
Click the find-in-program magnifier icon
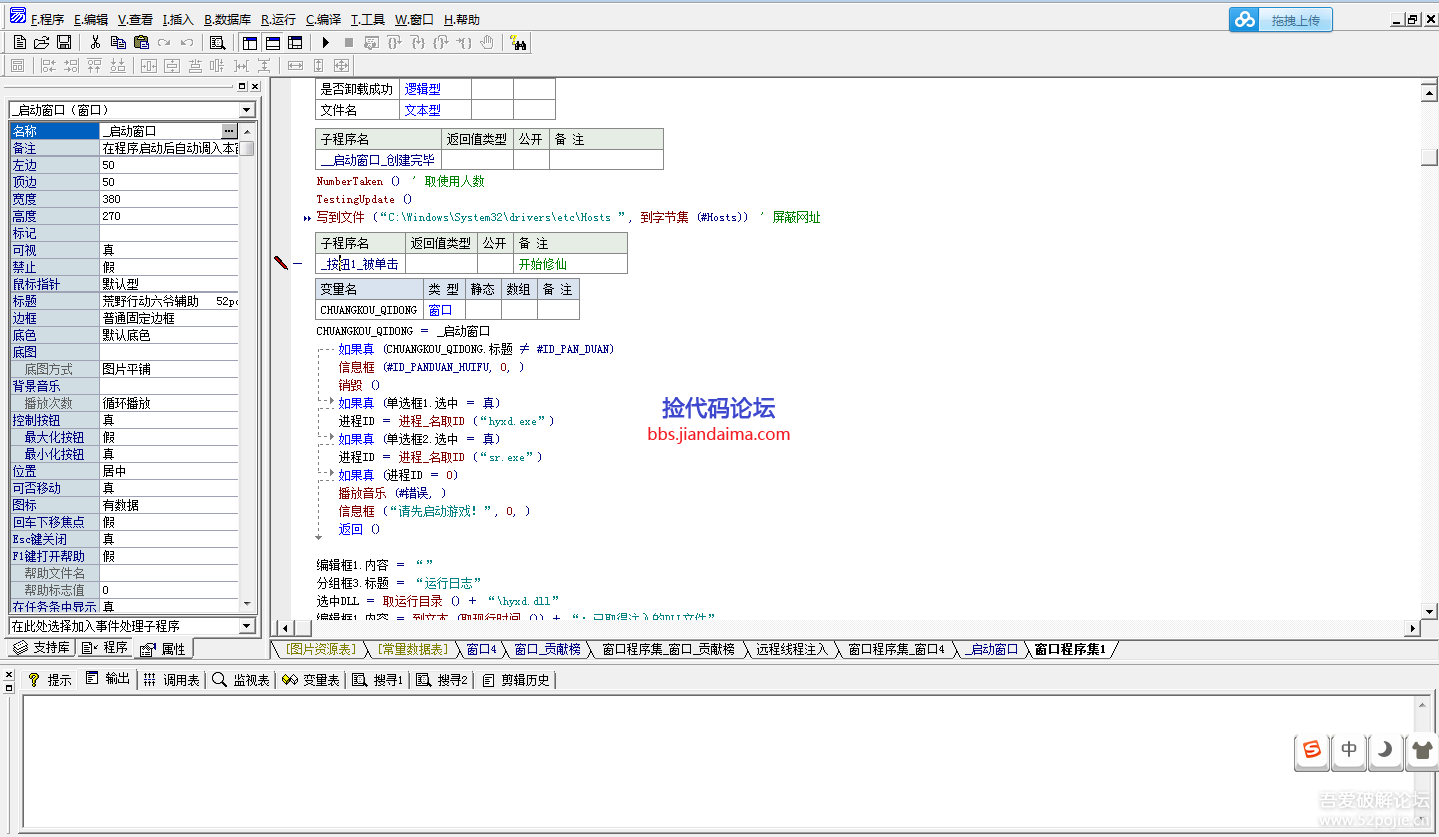point(217,42)
